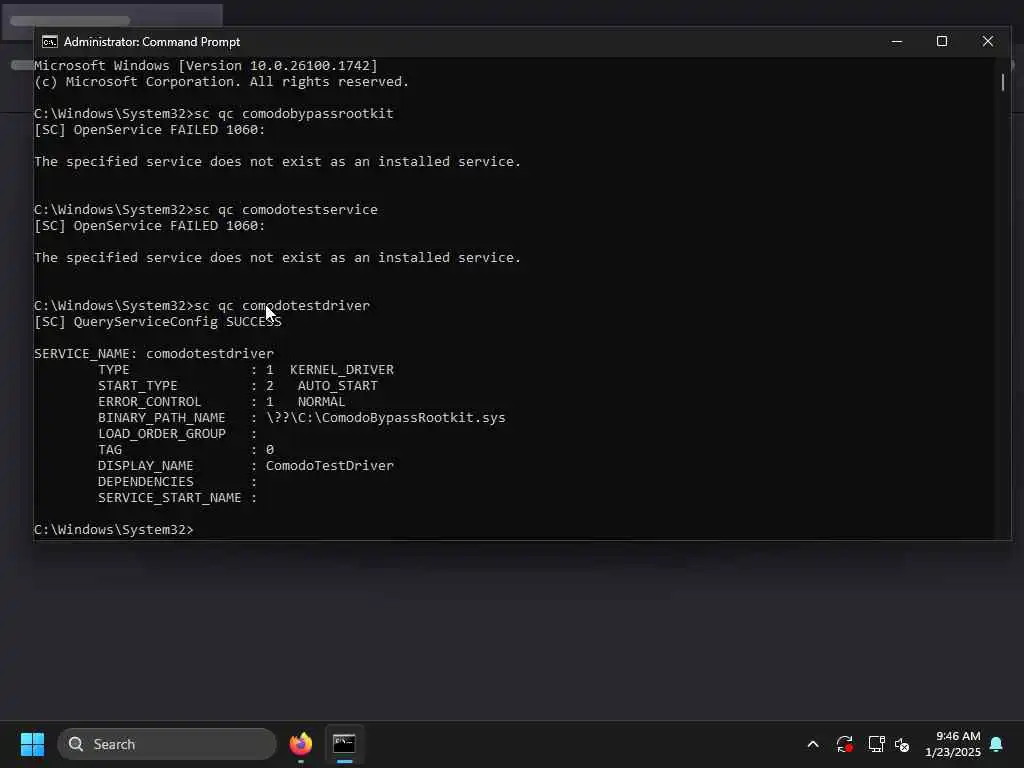The height and width of the screenshot is (768, 1024).
Task: Click the KERNEL_DRIVER type value
Action: click(342, 370)
